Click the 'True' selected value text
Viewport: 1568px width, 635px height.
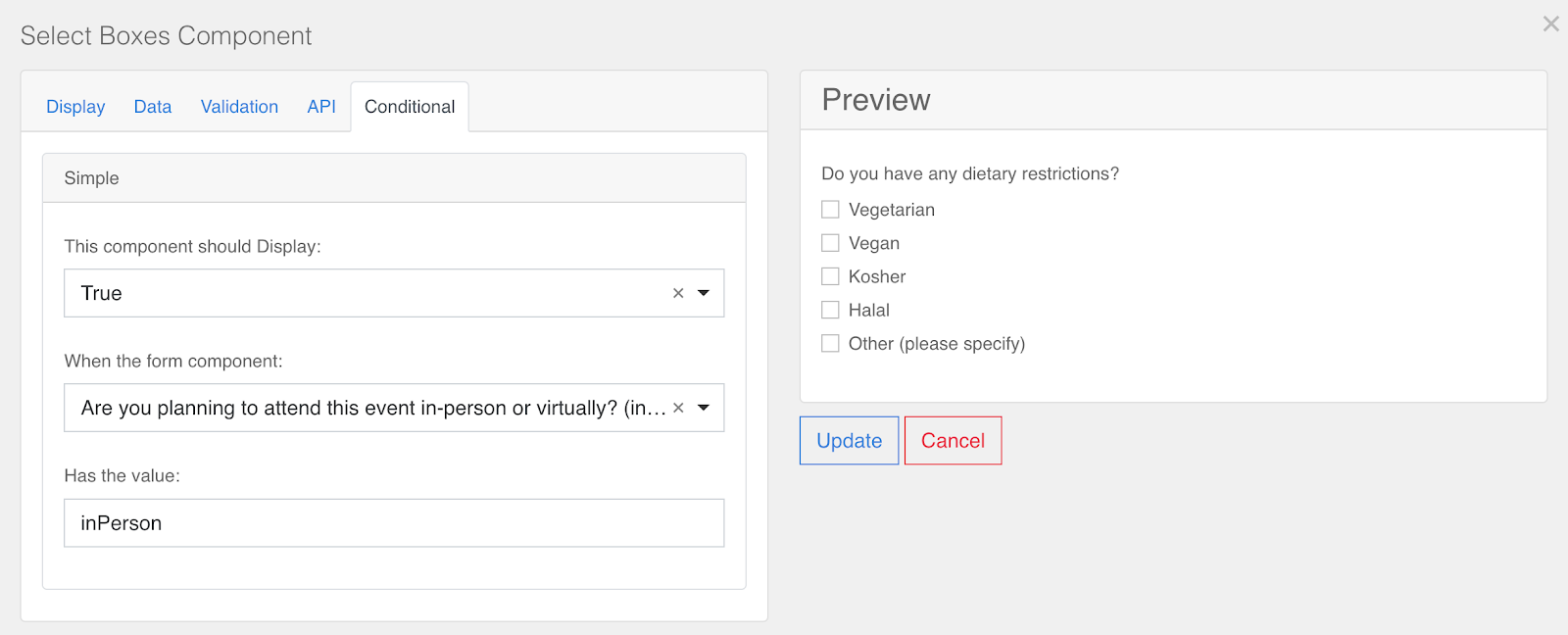coord(102,294)
